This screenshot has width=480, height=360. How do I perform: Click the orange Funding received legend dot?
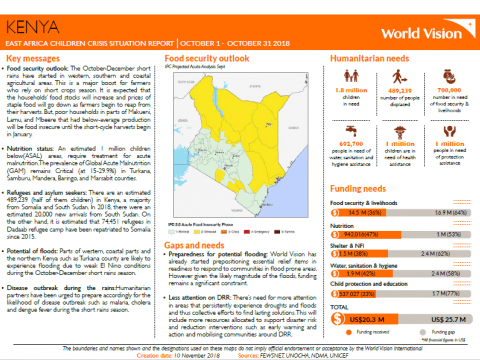[349, 332]
